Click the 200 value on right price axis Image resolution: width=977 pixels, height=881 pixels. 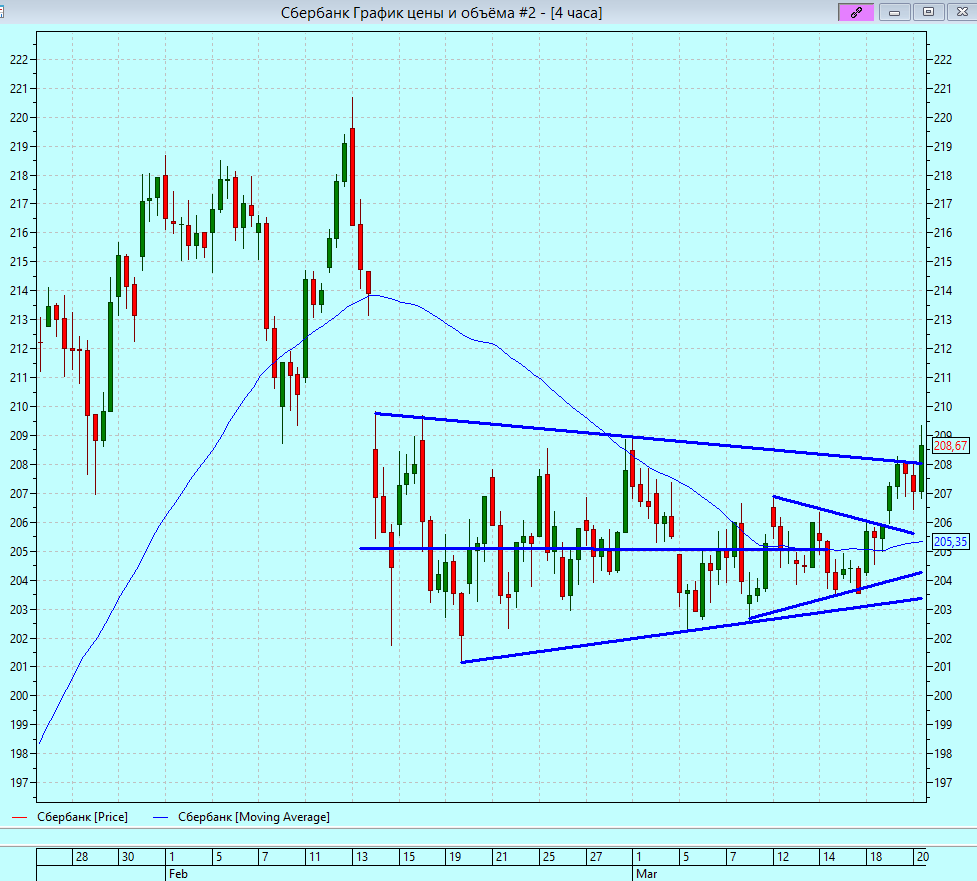pyautogui.click(x=943, y=696)
